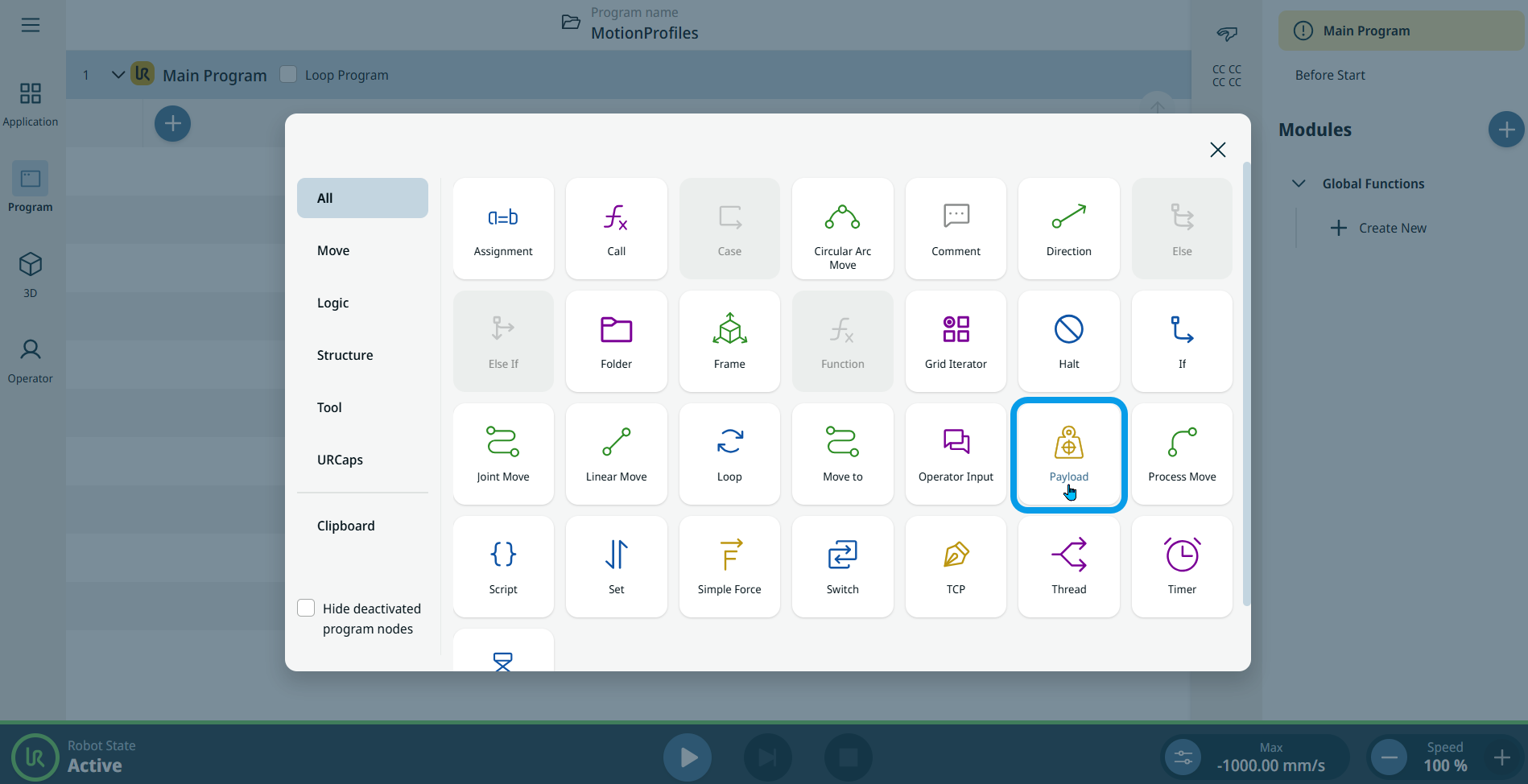
Task: Decrease speed with the minus button
Action: point(1389,757)
